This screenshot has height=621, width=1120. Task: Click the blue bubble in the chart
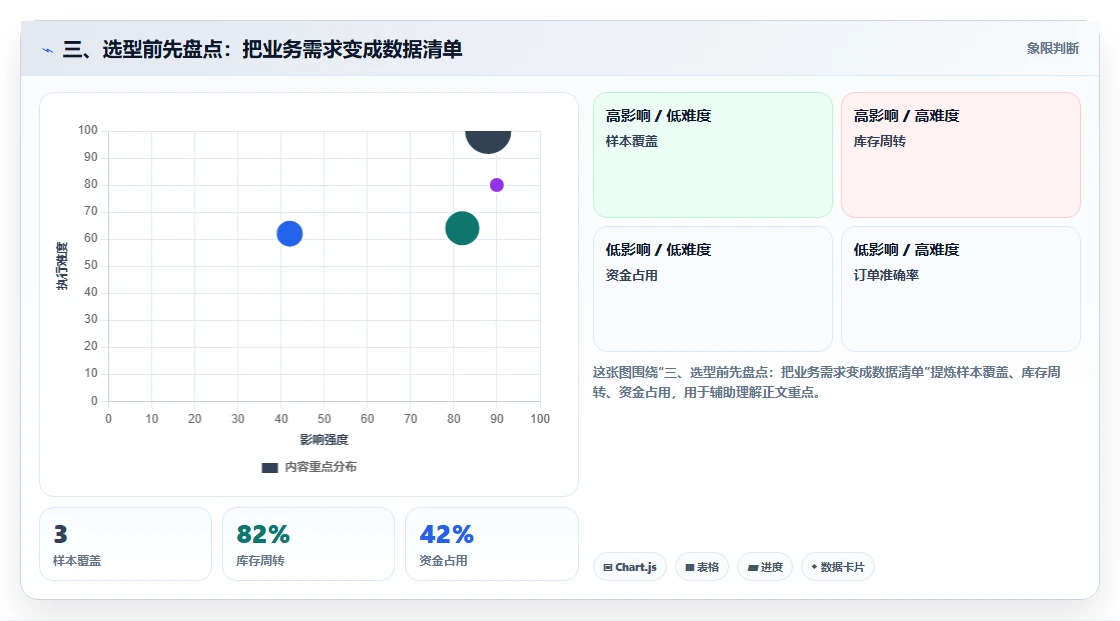pos(289,234)
